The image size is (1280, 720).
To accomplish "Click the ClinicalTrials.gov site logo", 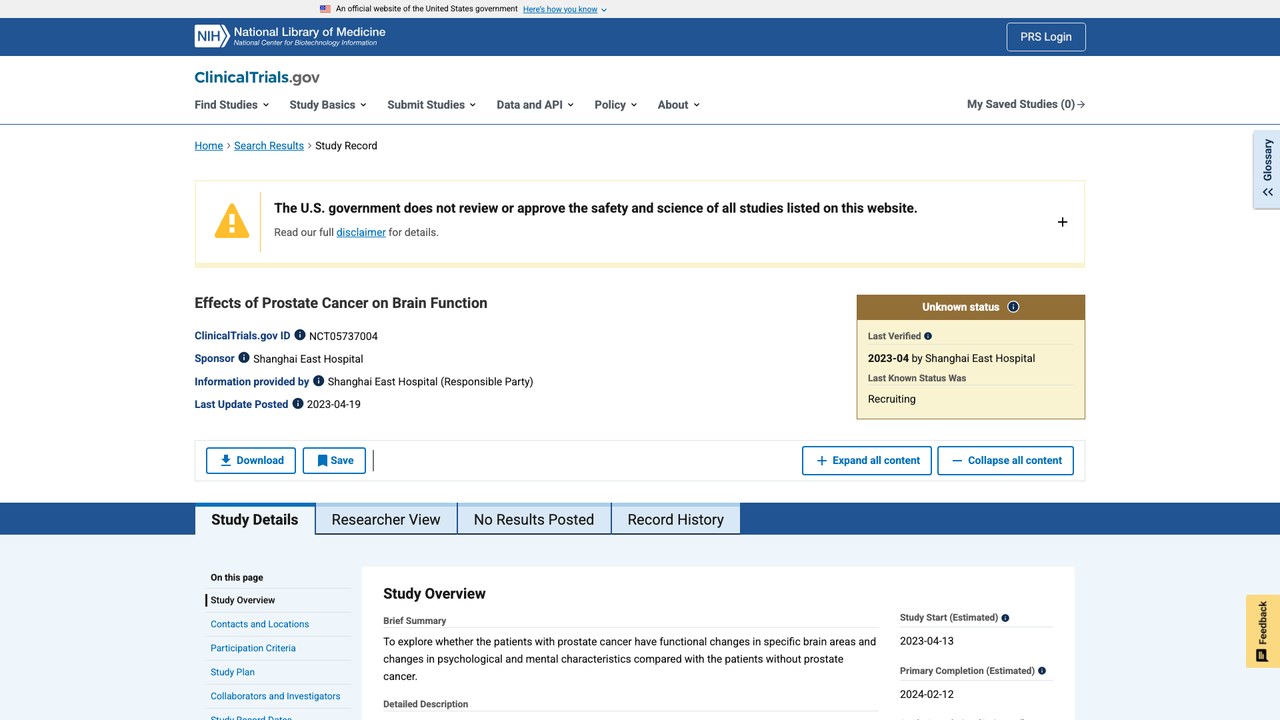I will (257, 77).
